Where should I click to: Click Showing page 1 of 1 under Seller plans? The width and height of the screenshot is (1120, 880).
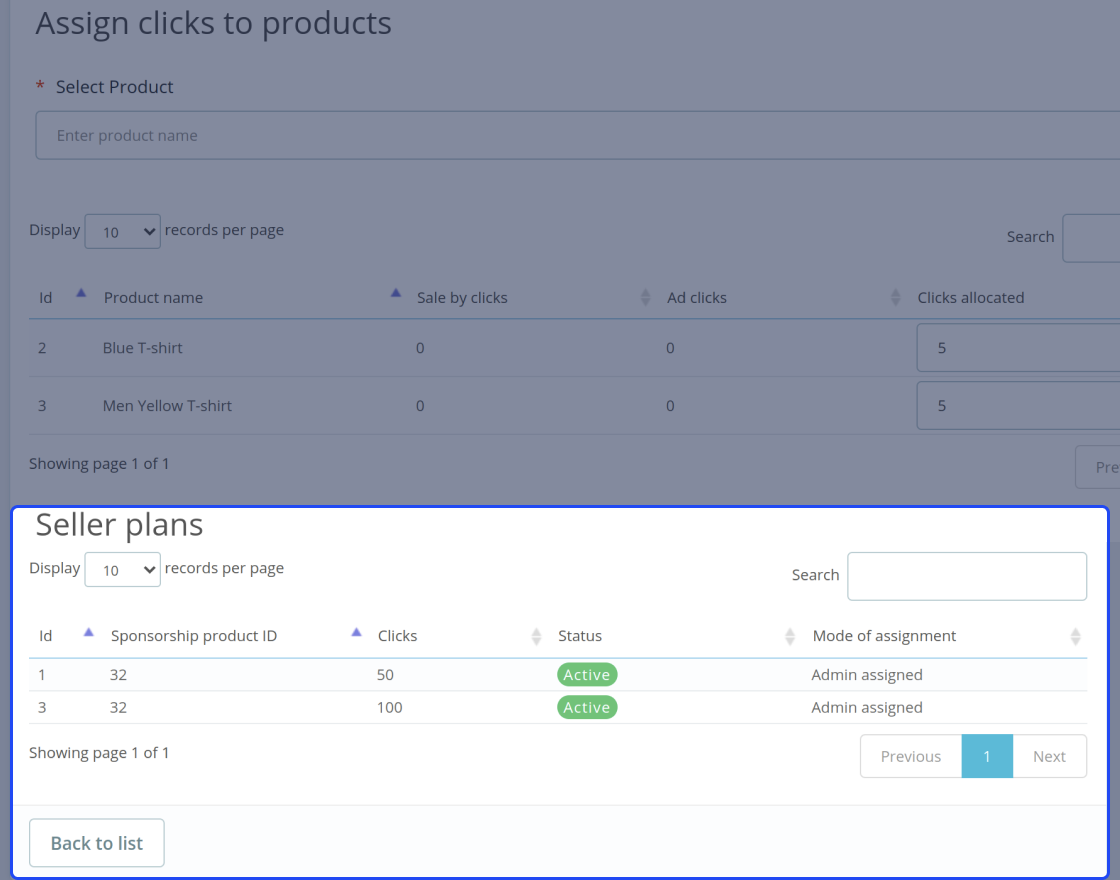click(99, 752)
